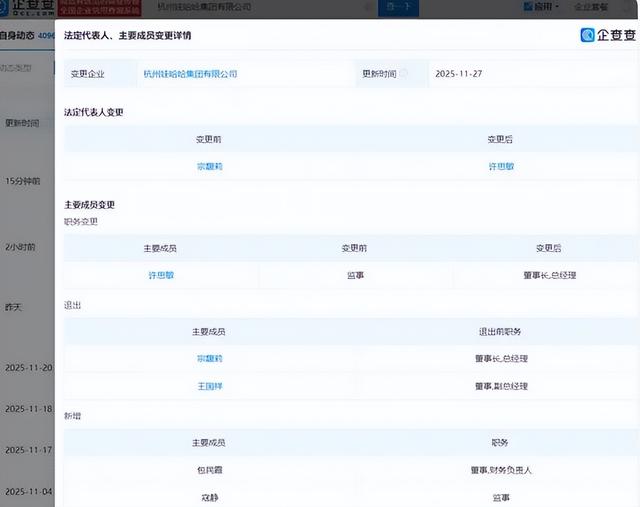
Task: Clear the search field with the x icon
Action: point(367,7)
